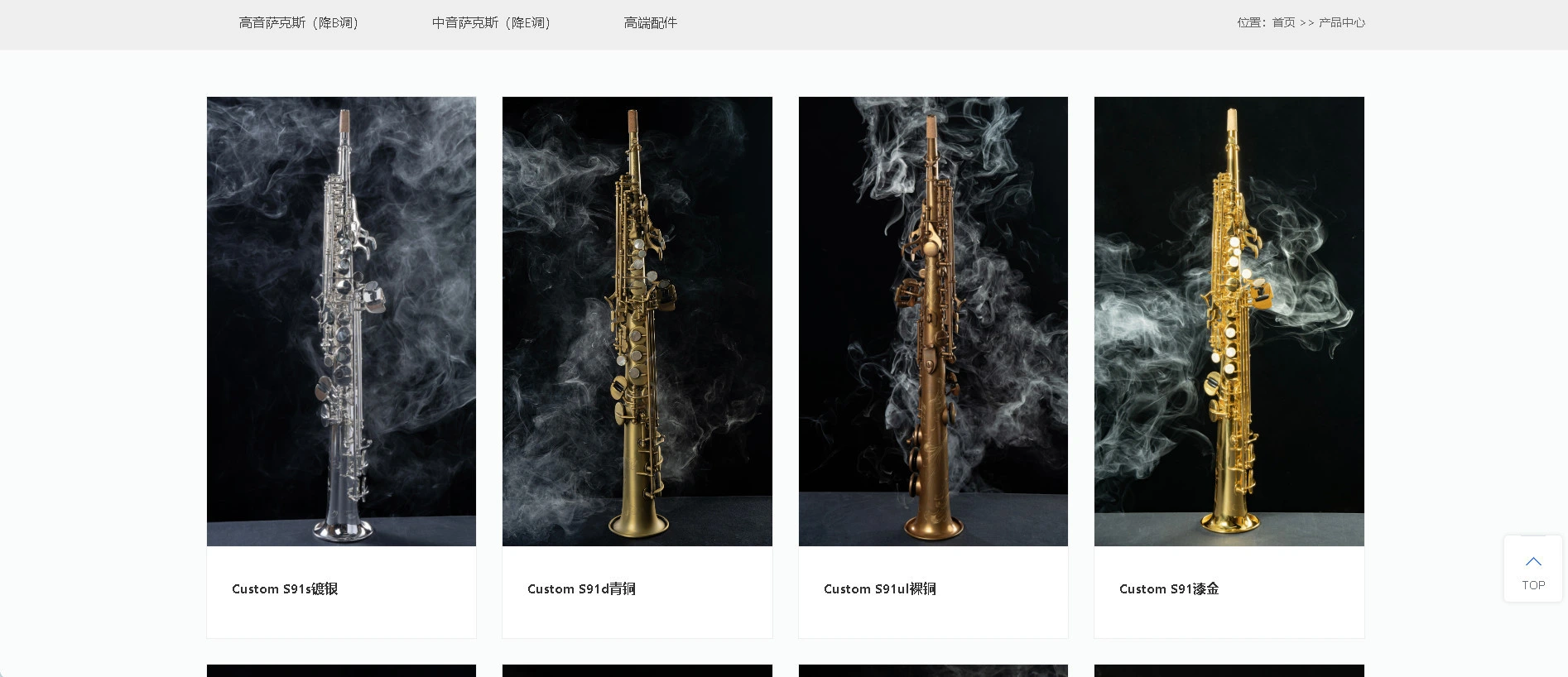Click the Custom S91d青铜 product title
The height and width of the screenshot is (677, 1568).
tap(581, 589)
